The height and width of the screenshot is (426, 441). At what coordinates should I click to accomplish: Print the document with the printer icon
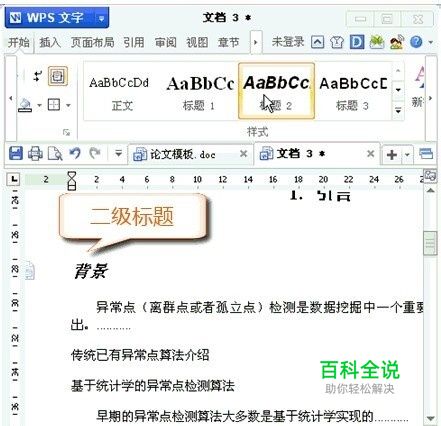click(35, 154)
